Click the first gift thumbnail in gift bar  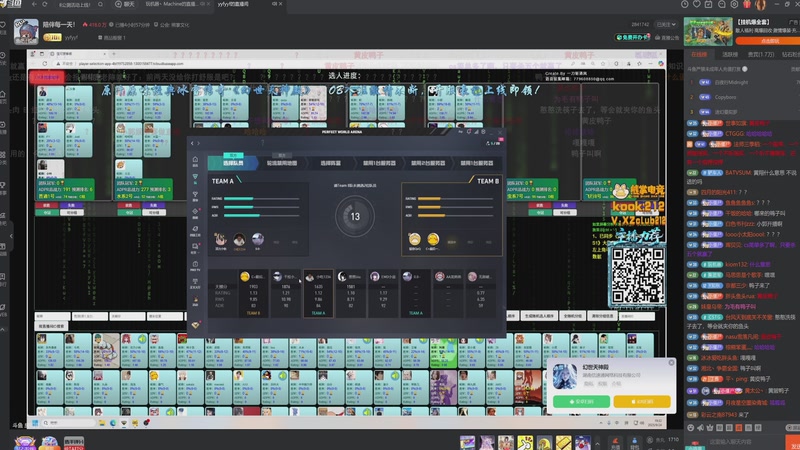click(467, 442)
